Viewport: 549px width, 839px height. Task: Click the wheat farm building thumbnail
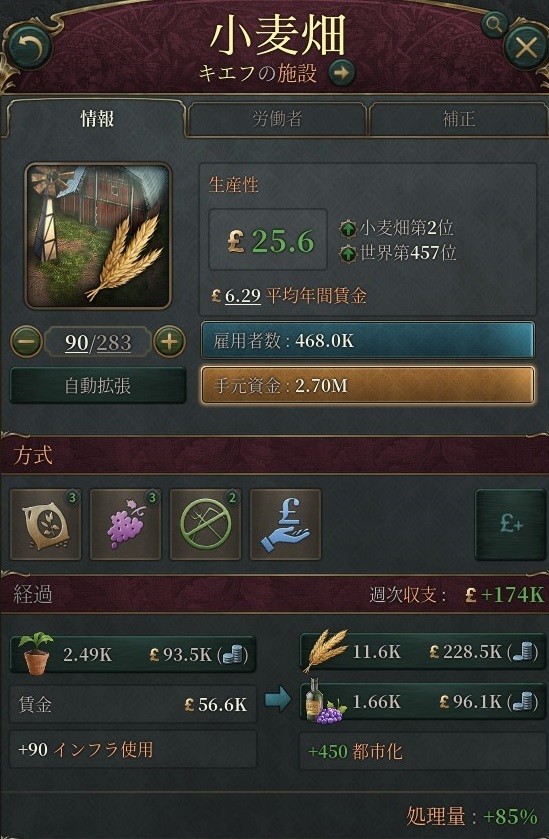(98, 236)
